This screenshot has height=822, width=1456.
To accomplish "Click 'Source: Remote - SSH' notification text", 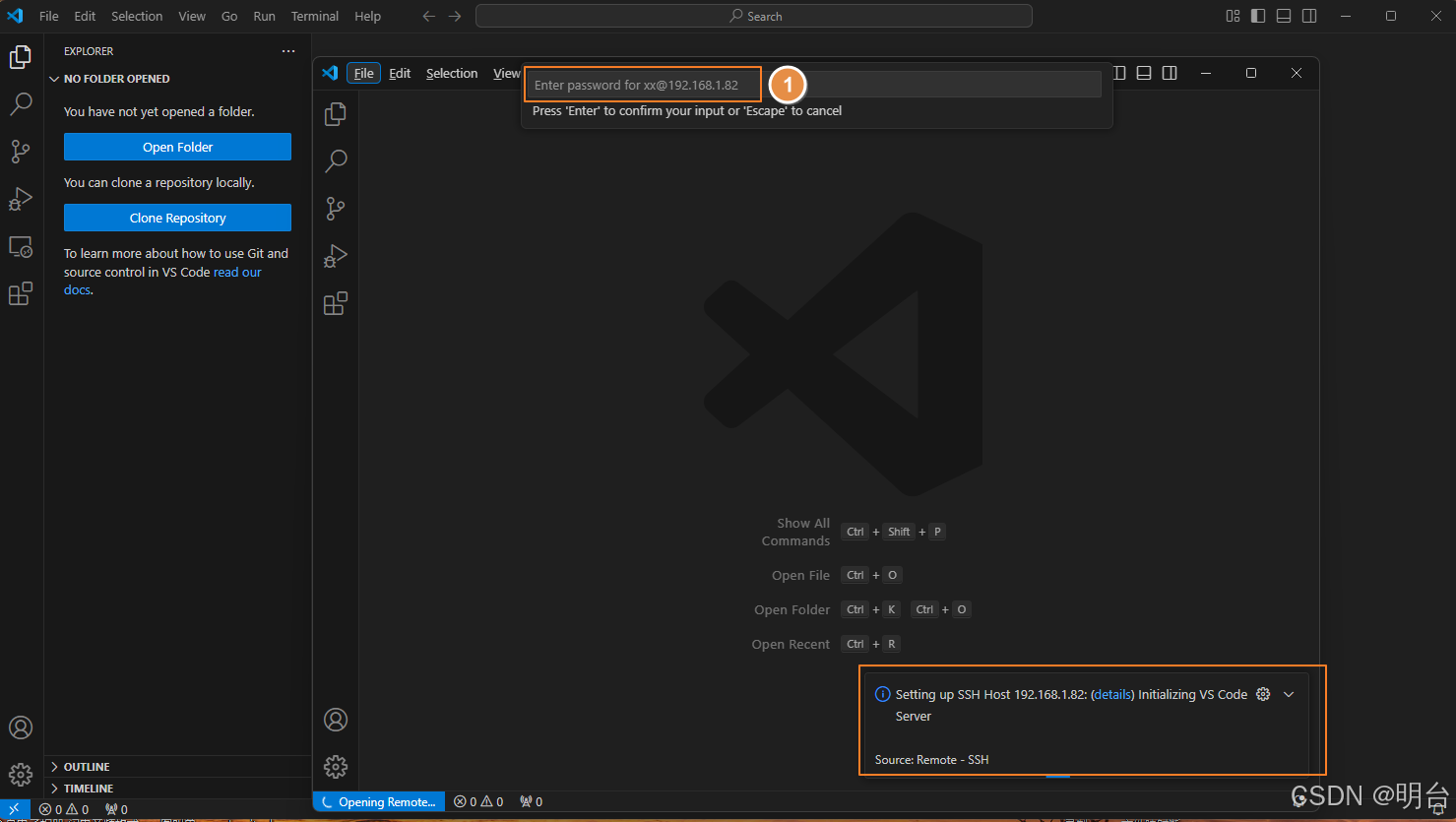I will [x=931, y=759].
